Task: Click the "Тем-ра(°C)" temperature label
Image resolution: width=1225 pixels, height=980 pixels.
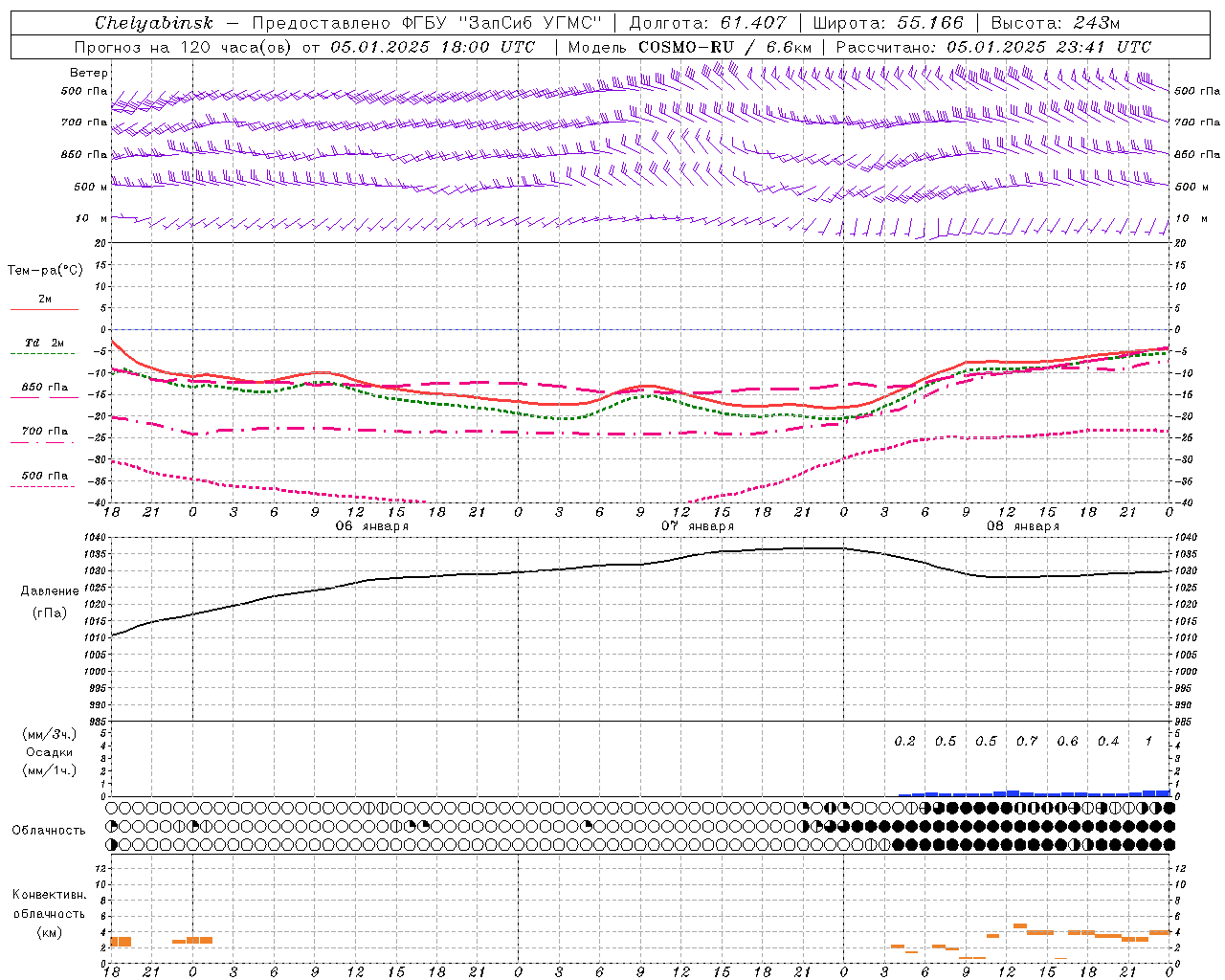Action: coord(45,270)
